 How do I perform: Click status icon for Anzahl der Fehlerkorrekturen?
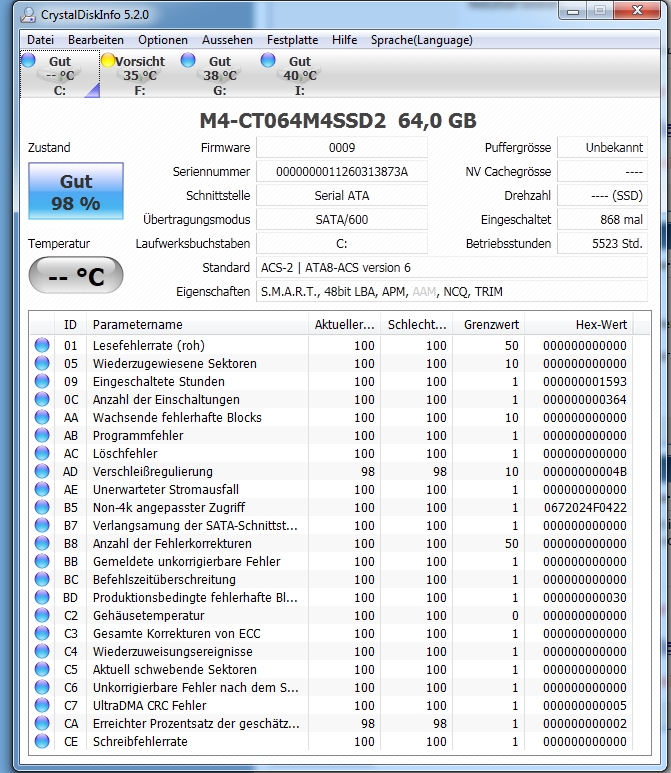pos(42,543)
